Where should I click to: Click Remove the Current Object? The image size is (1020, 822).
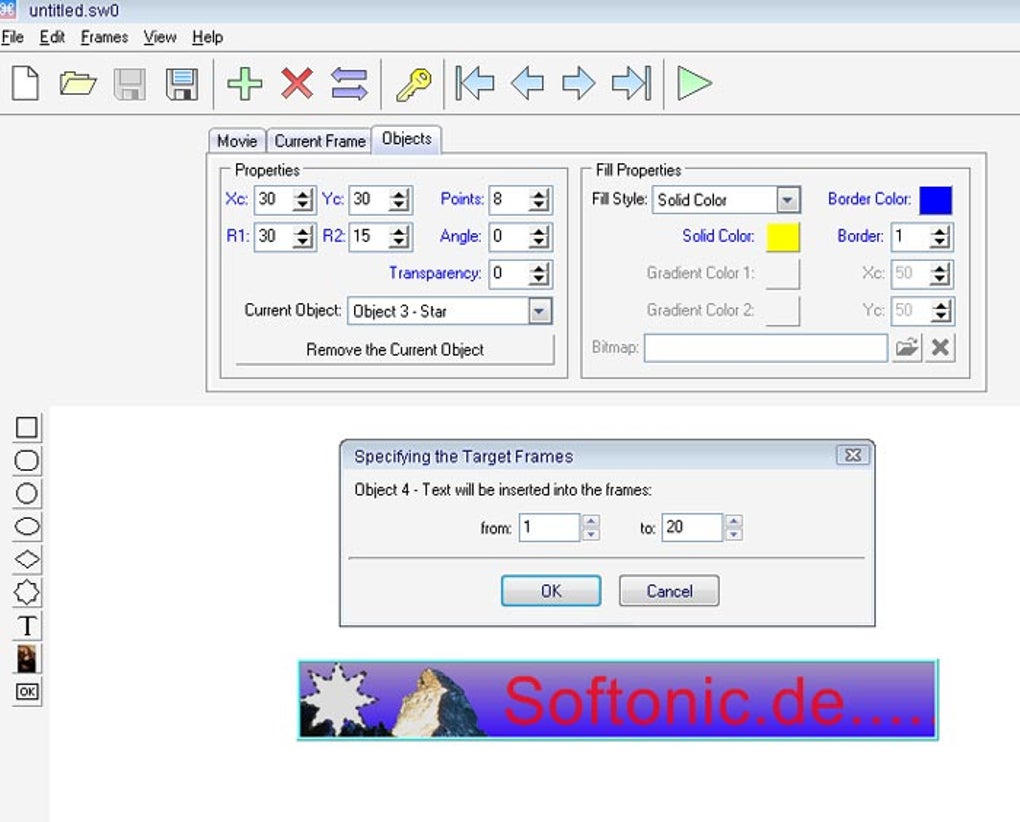pyautogui.click(x=393, y=350)
